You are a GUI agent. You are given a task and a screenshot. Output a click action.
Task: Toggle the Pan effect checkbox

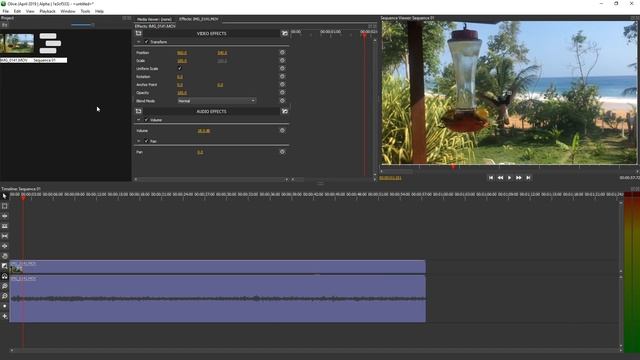coord(147,141)
